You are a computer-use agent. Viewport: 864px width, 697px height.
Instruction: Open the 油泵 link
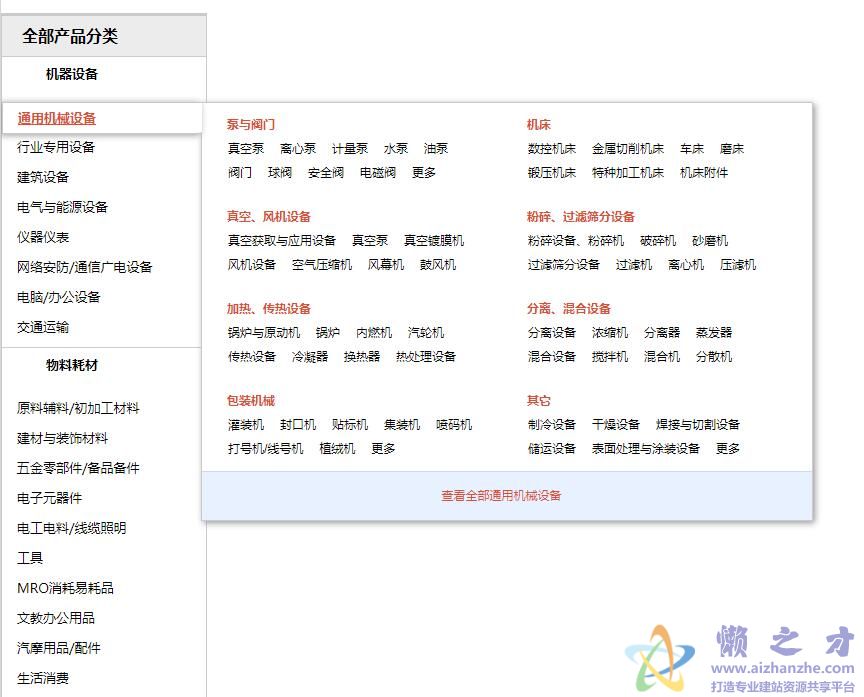pos(436,149)
